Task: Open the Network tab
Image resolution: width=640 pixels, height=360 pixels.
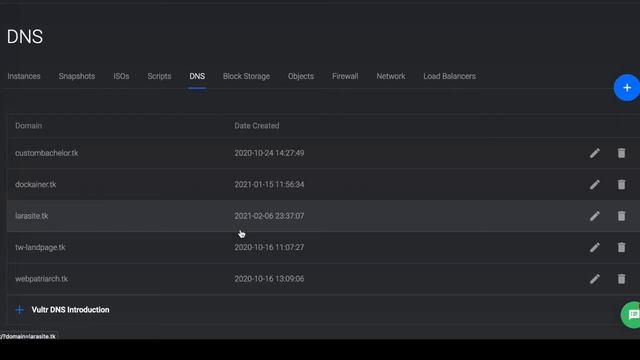Action: point(391,76)
